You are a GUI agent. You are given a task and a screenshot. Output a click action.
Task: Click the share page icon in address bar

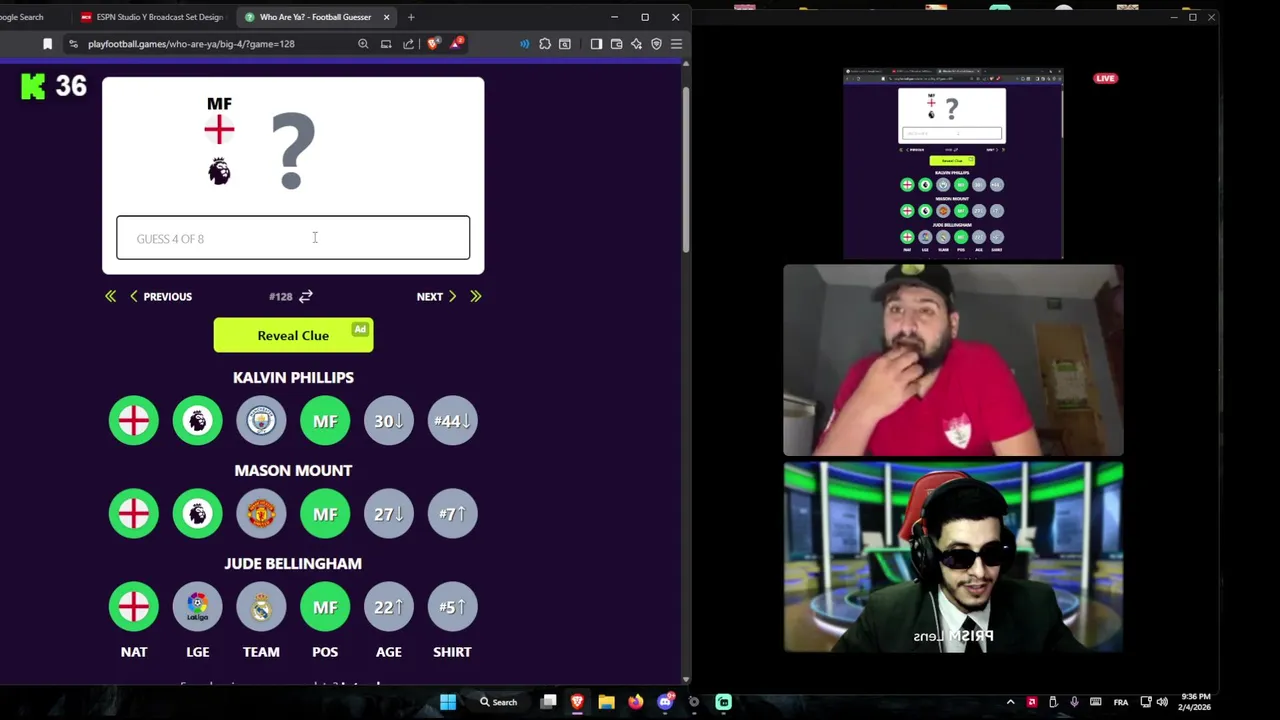point(409,44)
